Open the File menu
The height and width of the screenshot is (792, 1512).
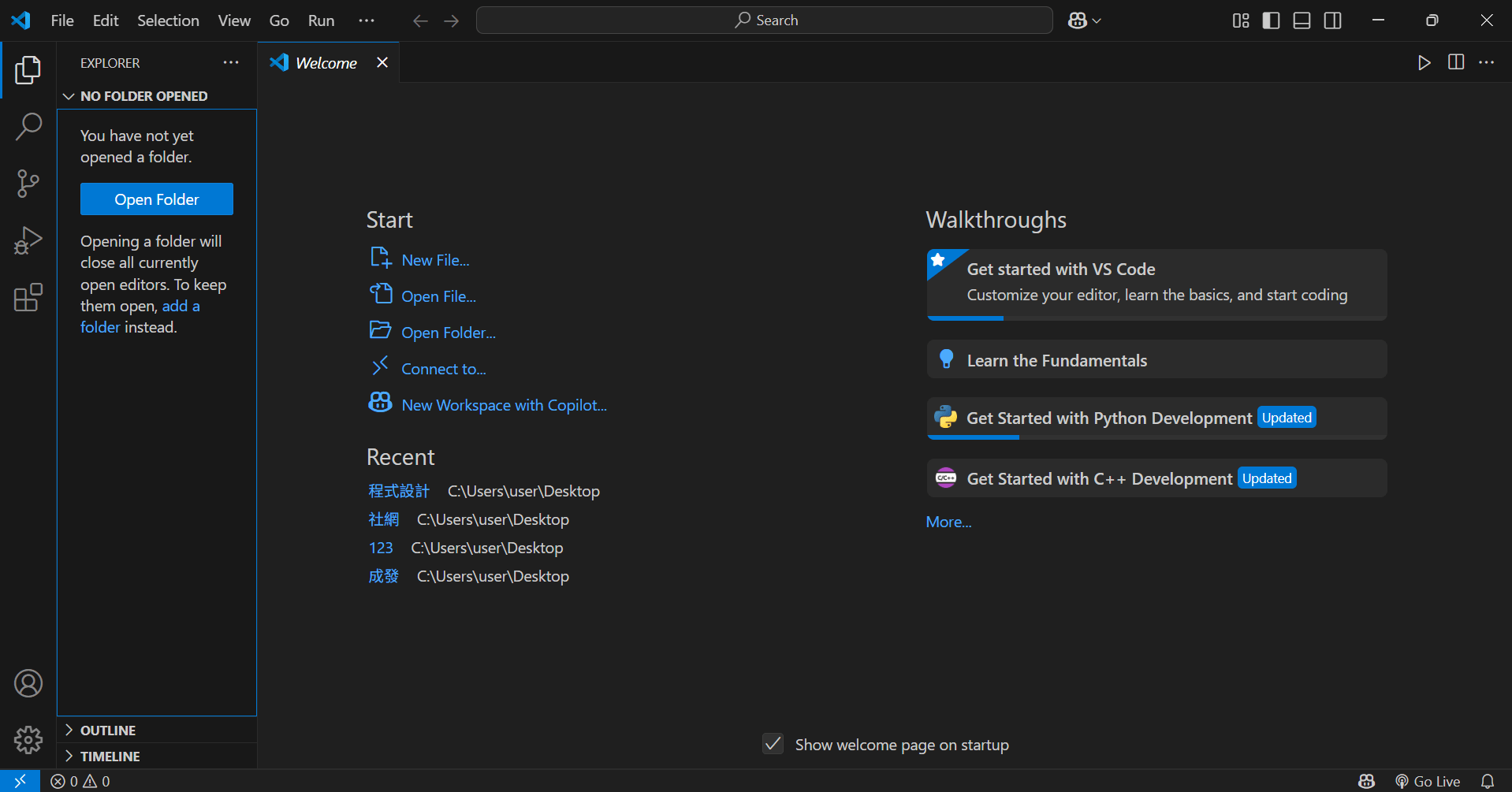(x=62, y=20)
